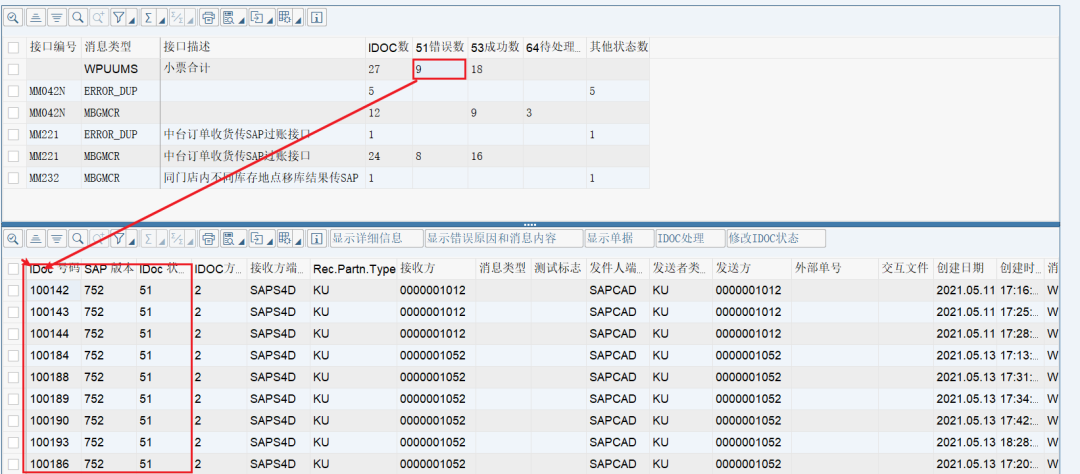Tick the checkbox for IDoc 100193
Screen dimensions: 1080x474
(14, 442)
